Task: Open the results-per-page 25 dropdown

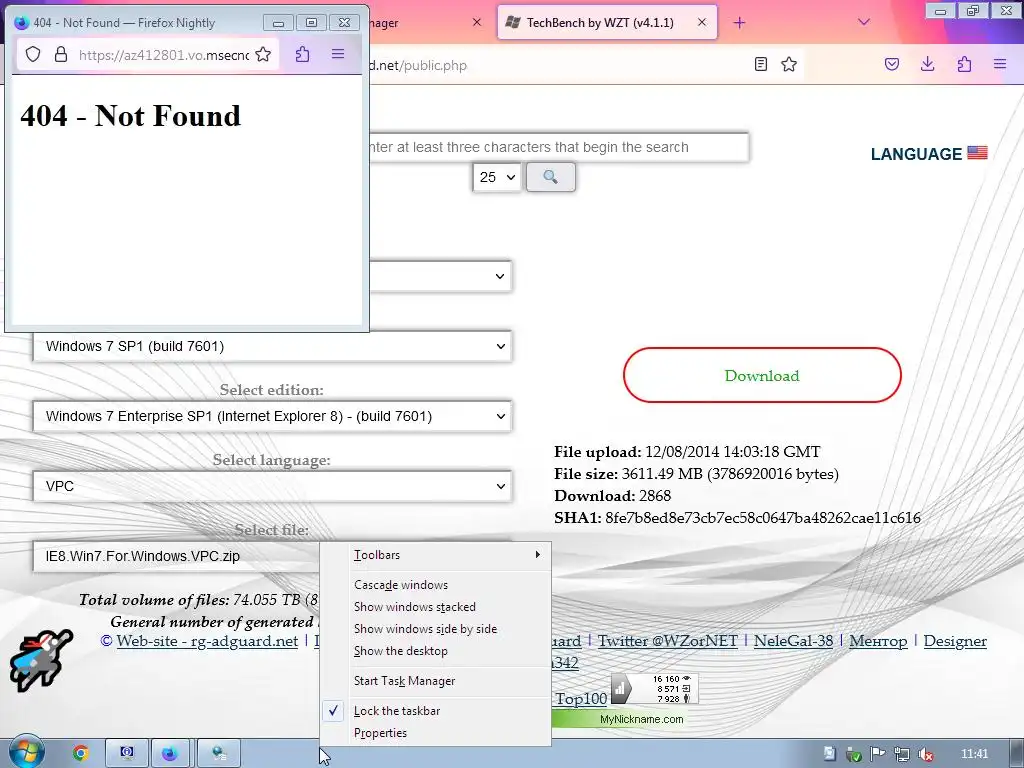Action: pos(497,177)
